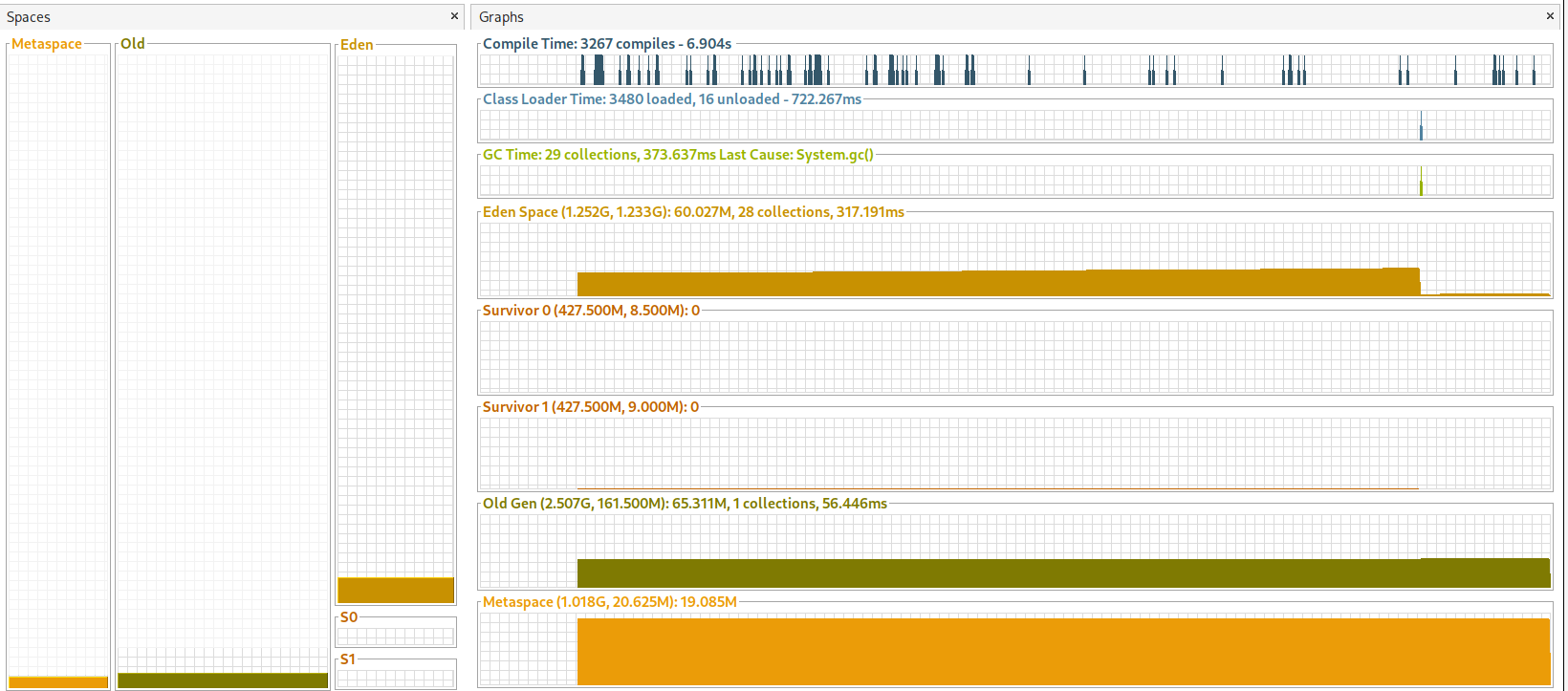Click the Metaspace graph title in Graphs
Screen dimensions: 1568x691
pos(610,602)
